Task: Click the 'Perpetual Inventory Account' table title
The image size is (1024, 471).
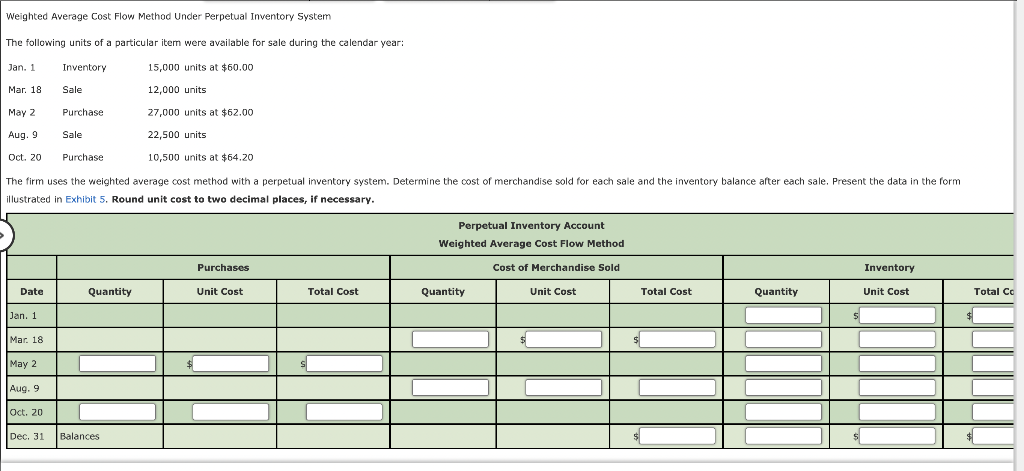Action: [531, 226]
